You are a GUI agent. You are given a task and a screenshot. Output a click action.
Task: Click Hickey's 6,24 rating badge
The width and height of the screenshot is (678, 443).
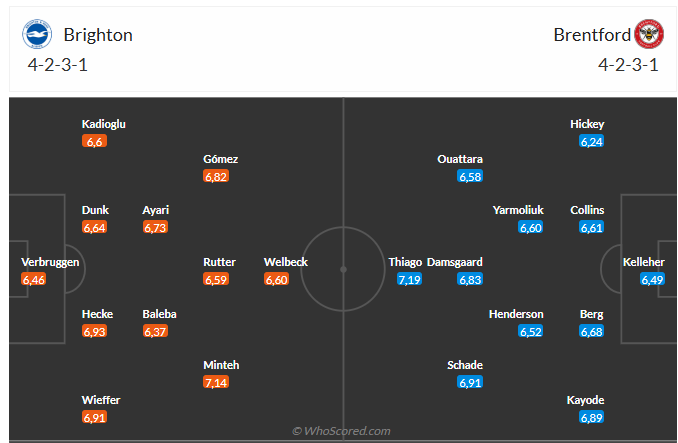pyautogui.click(x=592, y=142)
